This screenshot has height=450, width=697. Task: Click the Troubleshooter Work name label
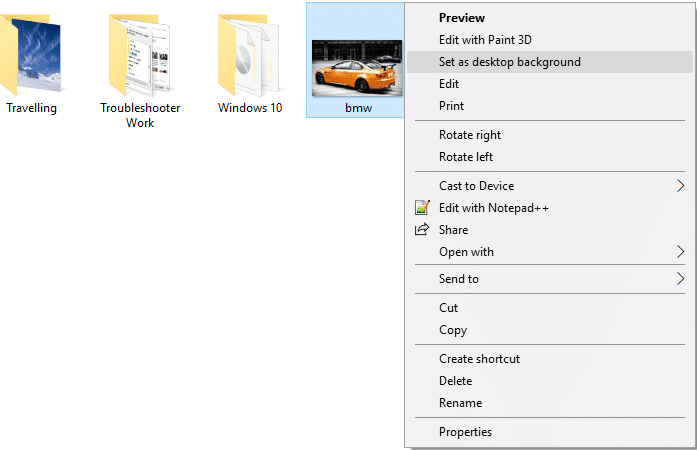pos(140,115)
